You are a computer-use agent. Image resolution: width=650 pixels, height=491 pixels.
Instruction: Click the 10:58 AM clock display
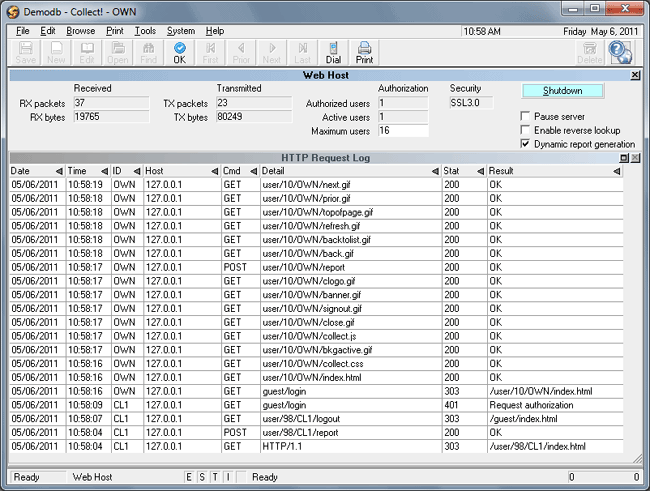point(482,32)
